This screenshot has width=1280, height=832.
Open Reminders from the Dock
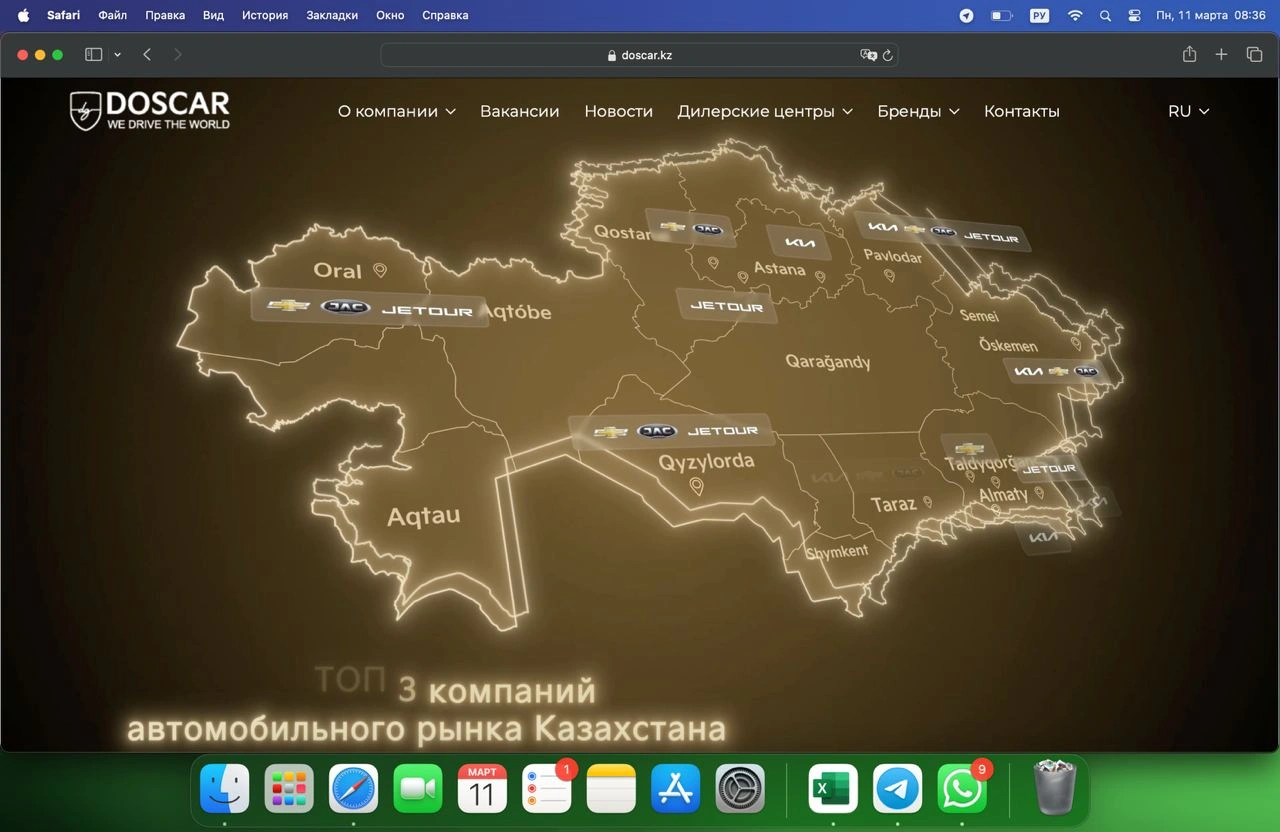tap(547, 789)
